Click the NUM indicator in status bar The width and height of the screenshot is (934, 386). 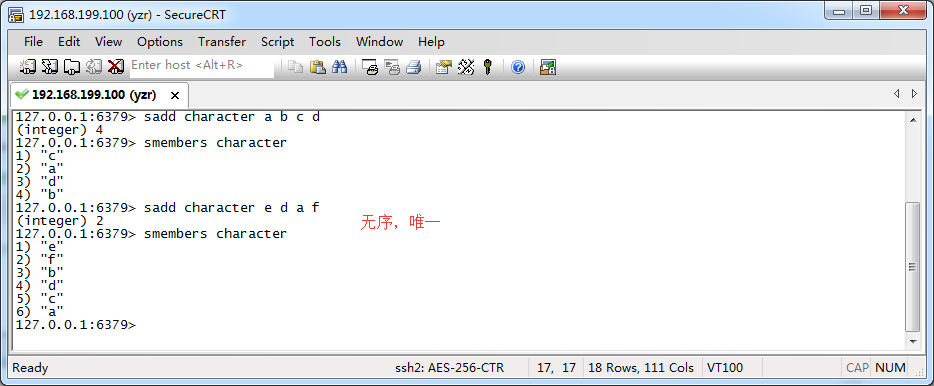(x=891, y=368)
